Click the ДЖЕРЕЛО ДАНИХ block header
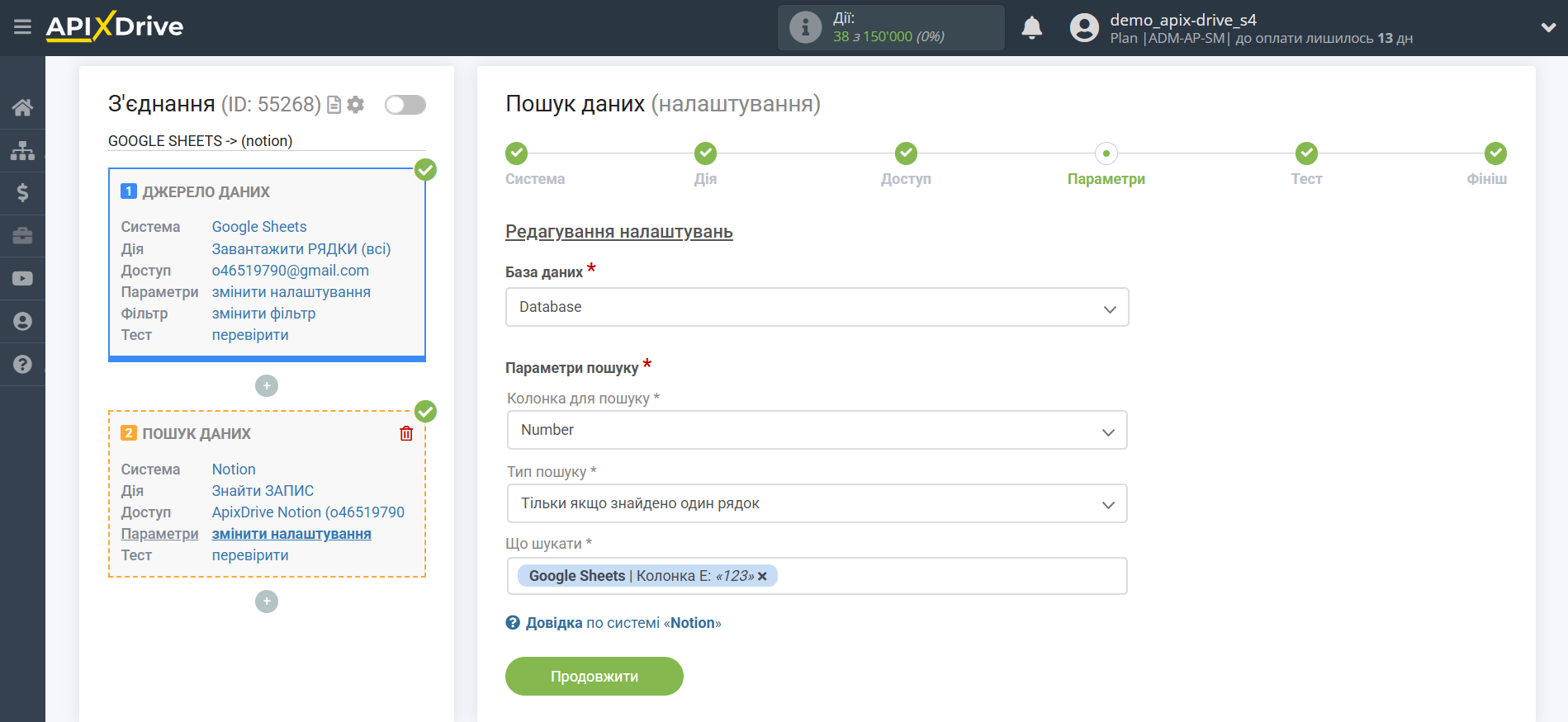Image resolution: width=1568 pixels, height=722 pixels. click(x=206, y=192)
